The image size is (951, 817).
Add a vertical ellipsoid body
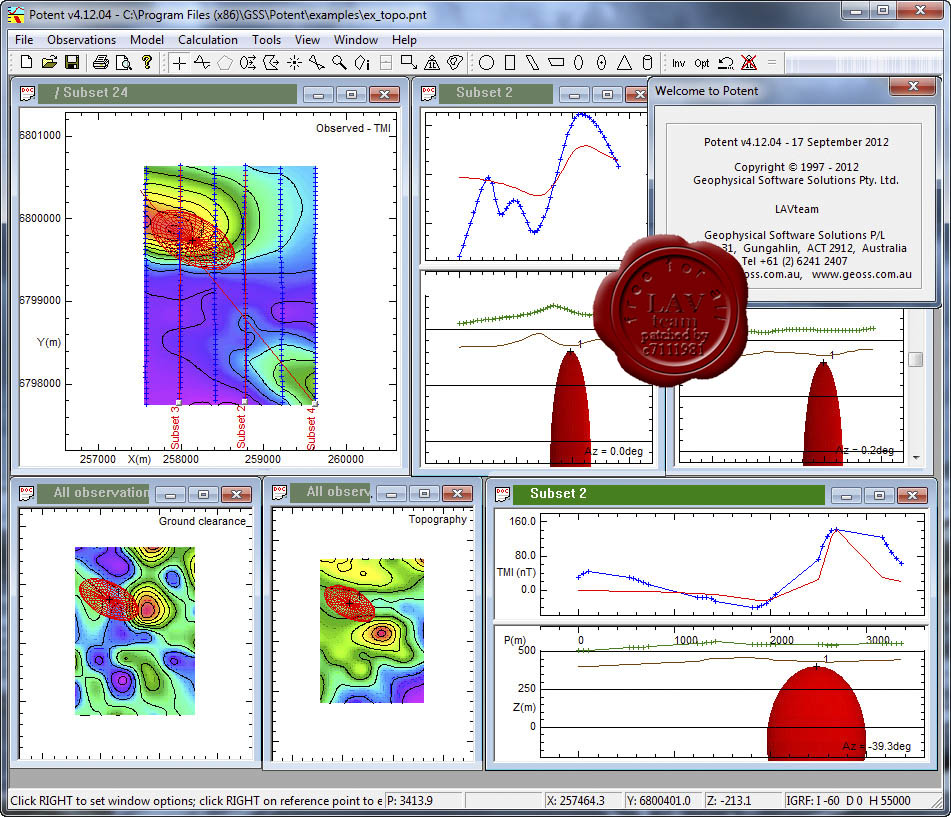coord(579,62)
